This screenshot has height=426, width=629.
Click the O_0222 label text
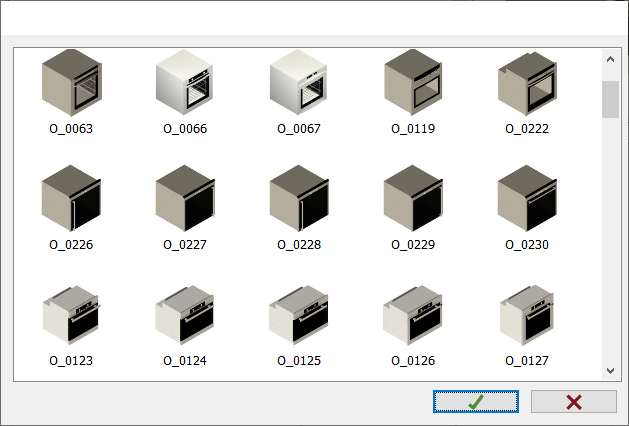(x=527, y=129)
